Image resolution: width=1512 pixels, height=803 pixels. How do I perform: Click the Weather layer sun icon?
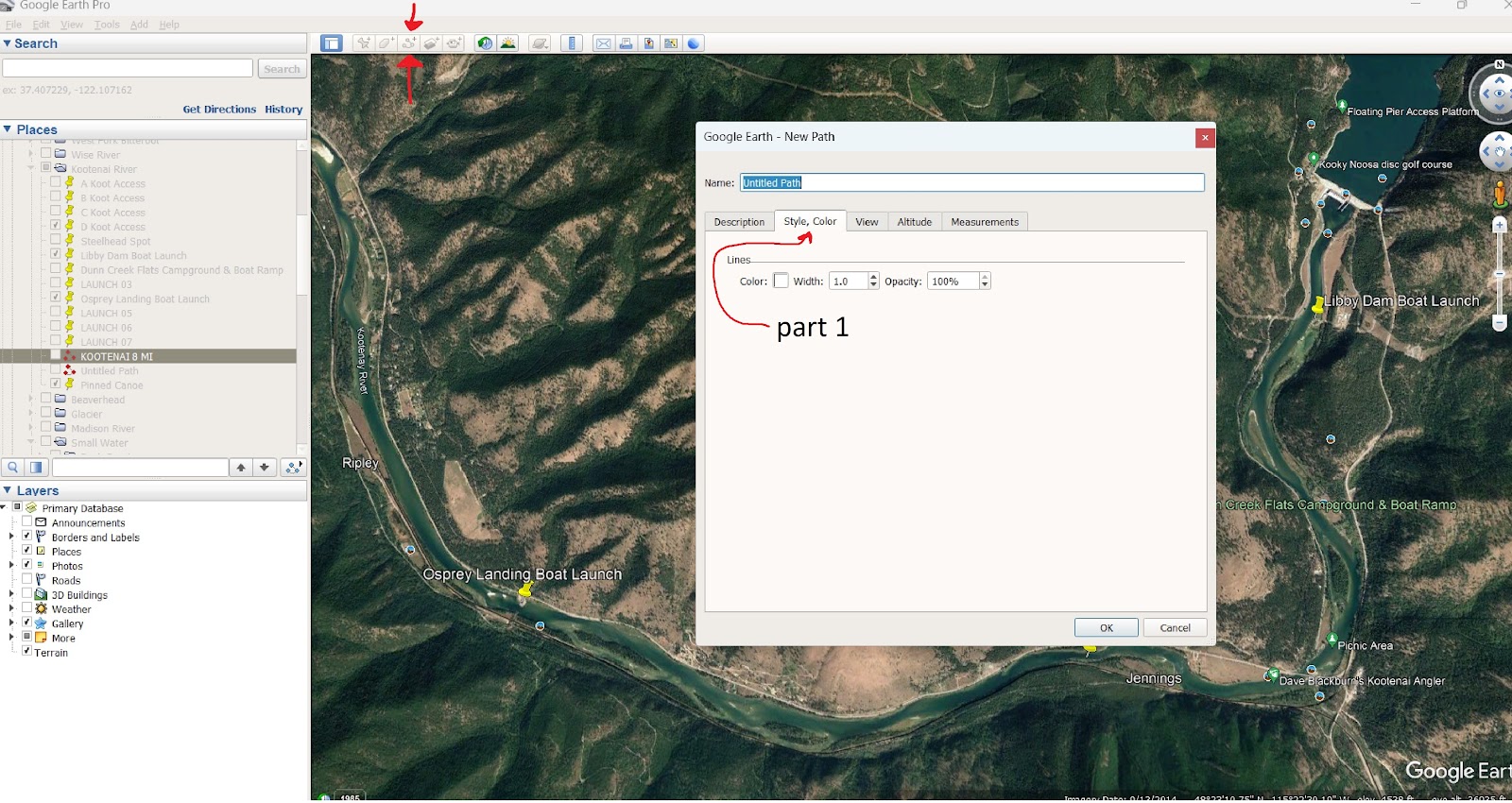[x=41, y=609]
